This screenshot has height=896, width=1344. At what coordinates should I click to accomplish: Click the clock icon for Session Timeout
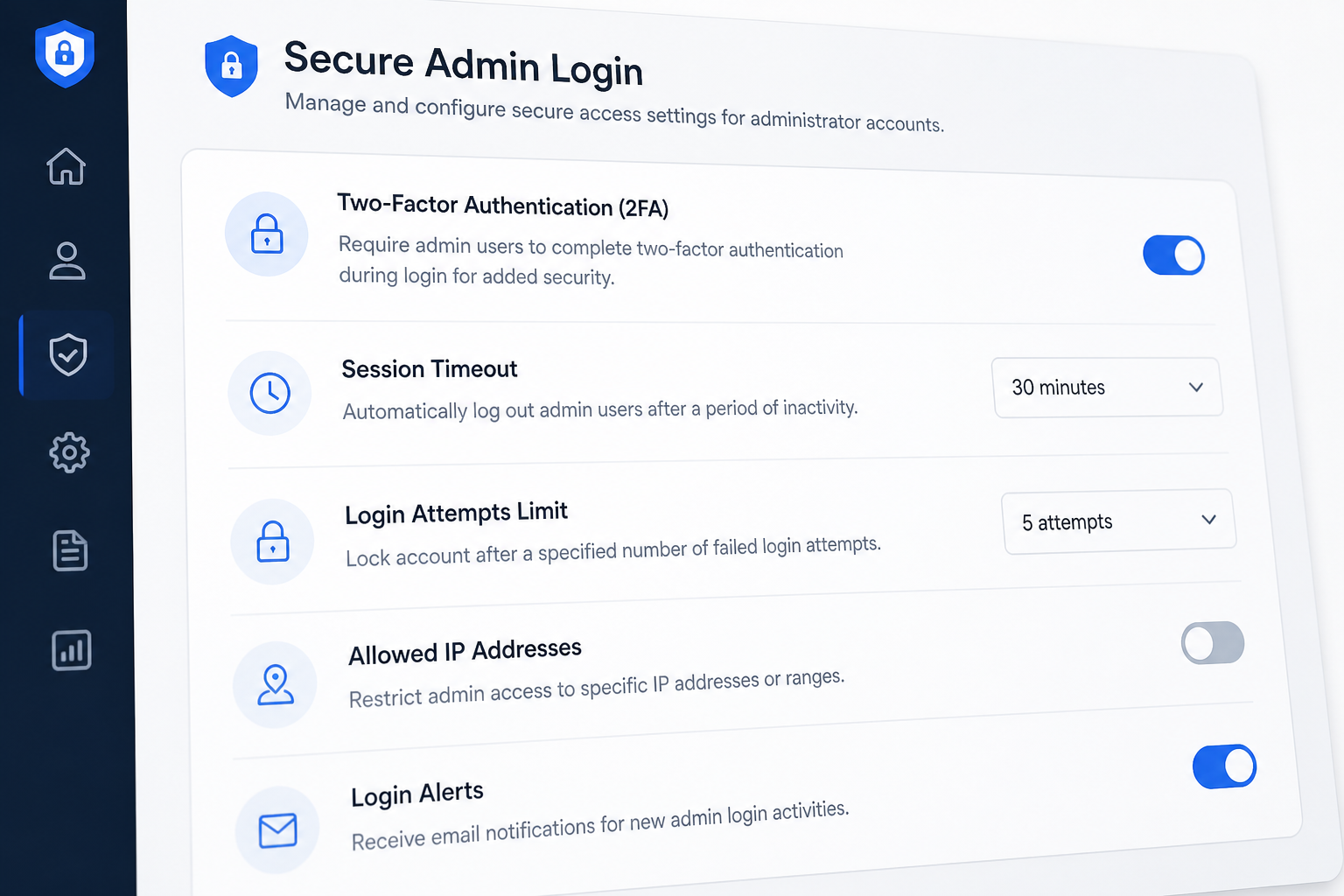(269, 393)
